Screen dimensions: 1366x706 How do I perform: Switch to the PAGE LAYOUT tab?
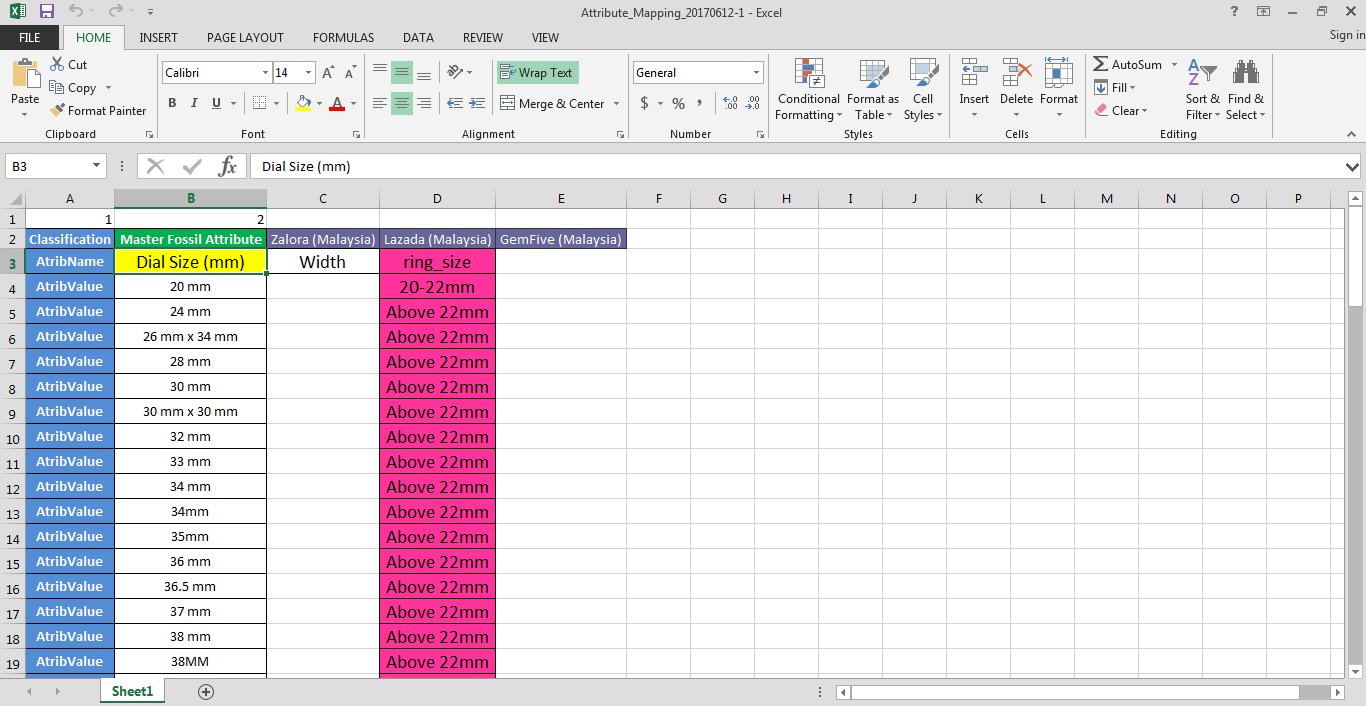tap(245, 37)
